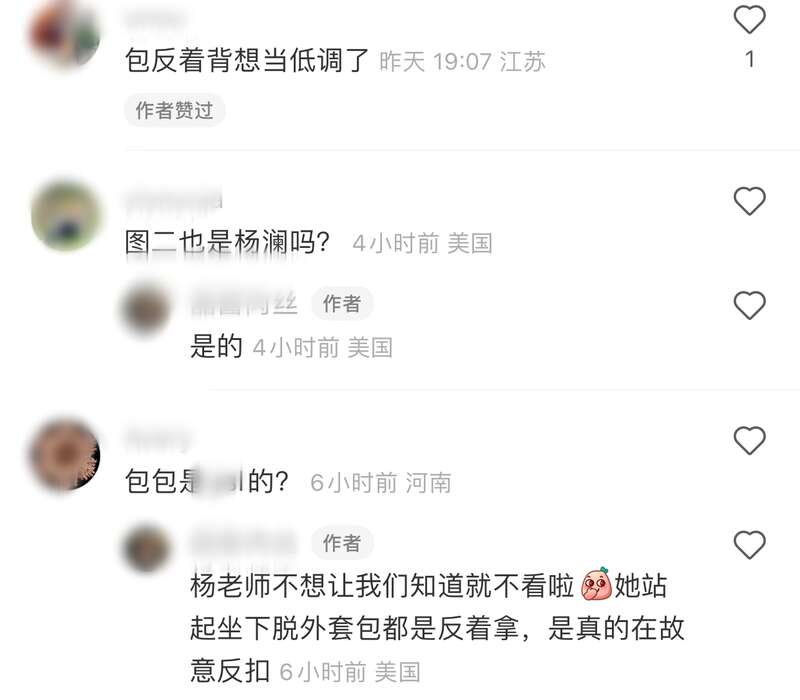Tap the 作者 tag above the 是的 reply
This screenshot has height=700, width=800.
click(x=342, y=304)
